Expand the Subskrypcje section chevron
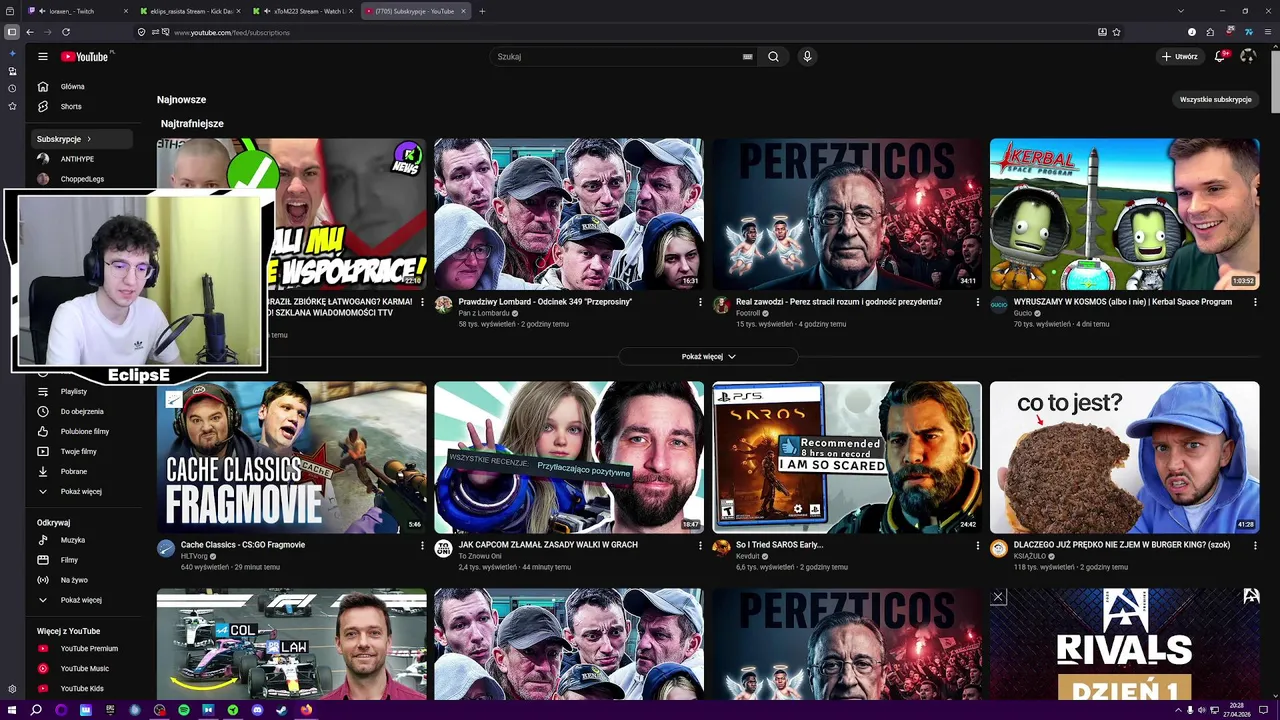 [88, 139]
